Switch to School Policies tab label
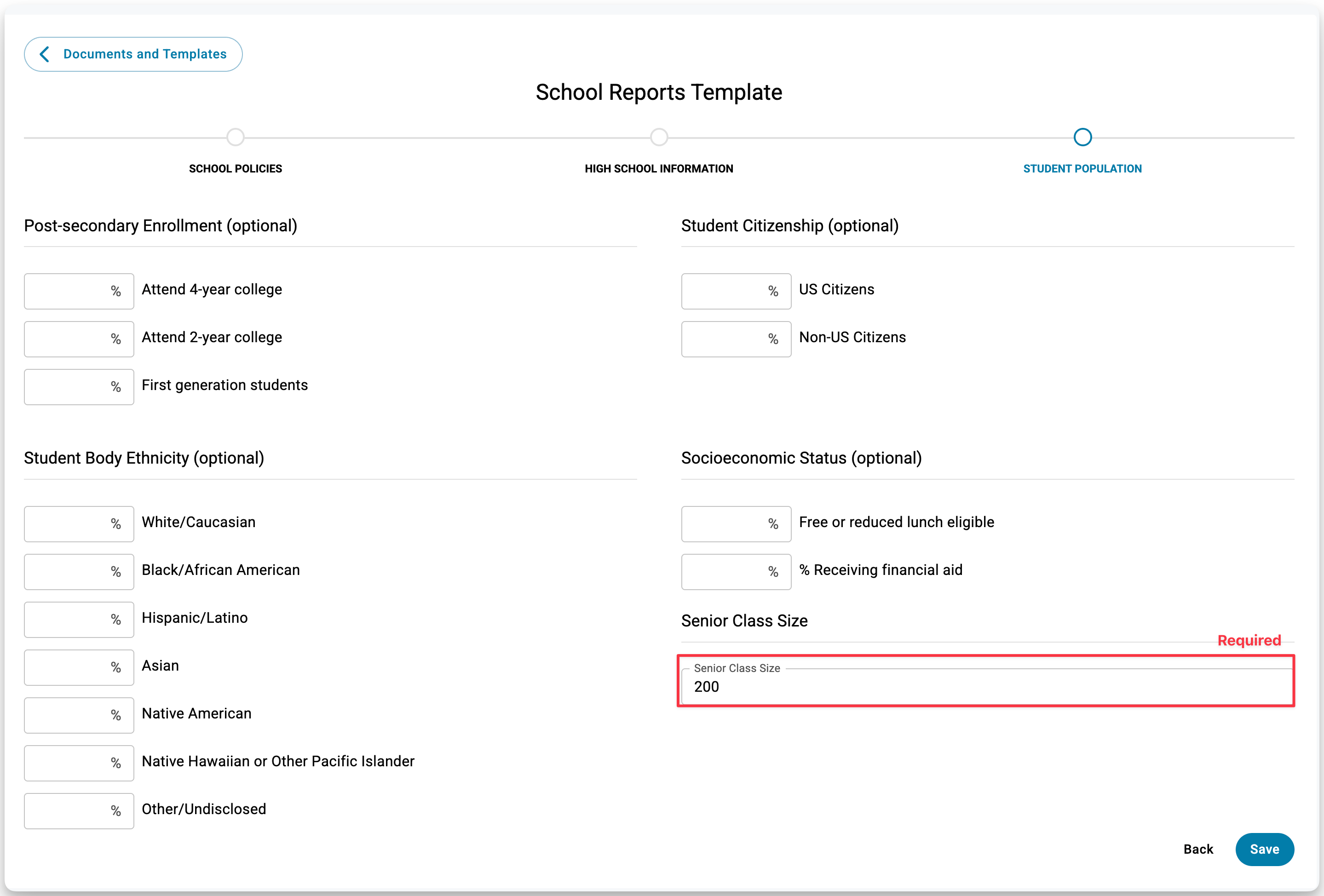The width and height of the screenshot is (1324, 896). 235,169
